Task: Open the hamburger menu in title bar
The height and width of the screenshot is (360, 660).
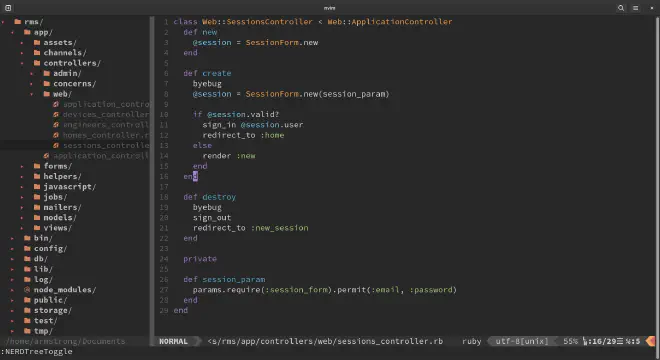Action: tap(636, 8)
